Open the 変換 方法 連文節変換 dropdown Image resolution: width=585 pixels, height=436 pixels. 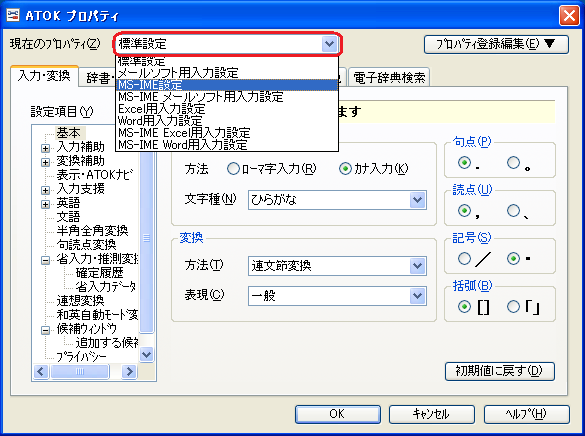coord(417,266)
